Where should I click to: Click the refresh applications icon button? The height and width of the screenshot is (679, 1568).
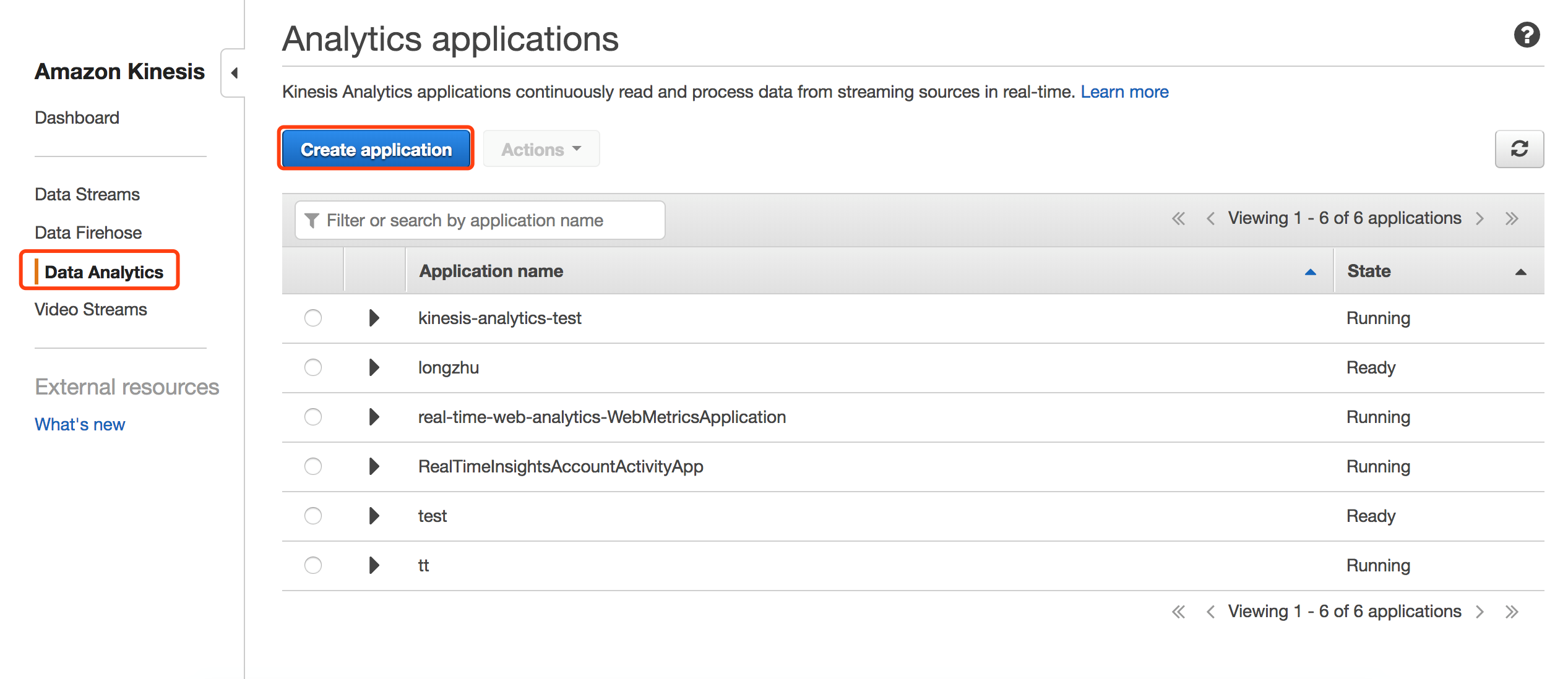point(1518,149)
